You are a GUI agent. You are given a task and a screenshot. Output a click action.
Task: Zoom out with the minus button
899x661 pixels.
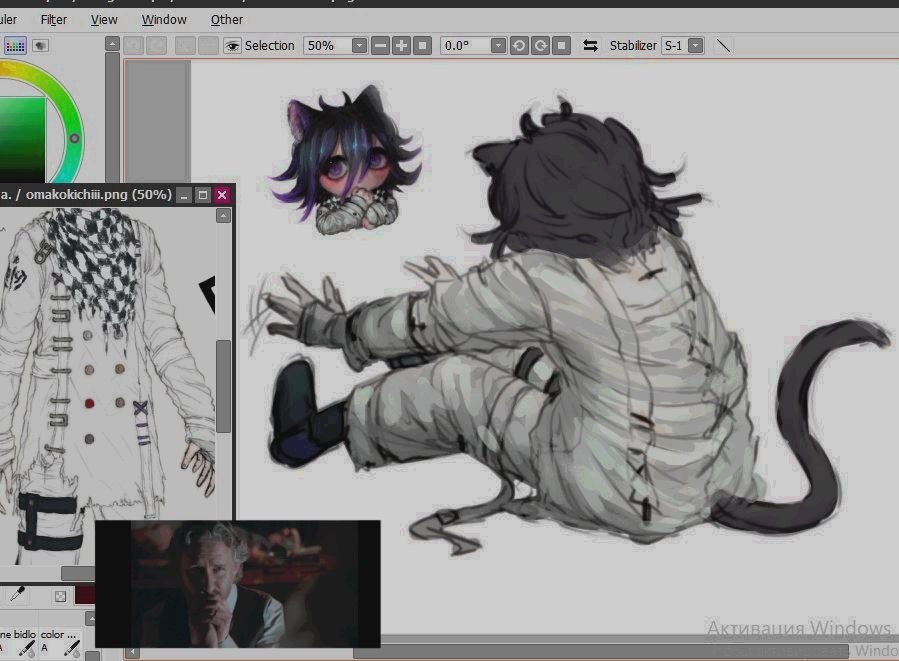coord(380,46)
